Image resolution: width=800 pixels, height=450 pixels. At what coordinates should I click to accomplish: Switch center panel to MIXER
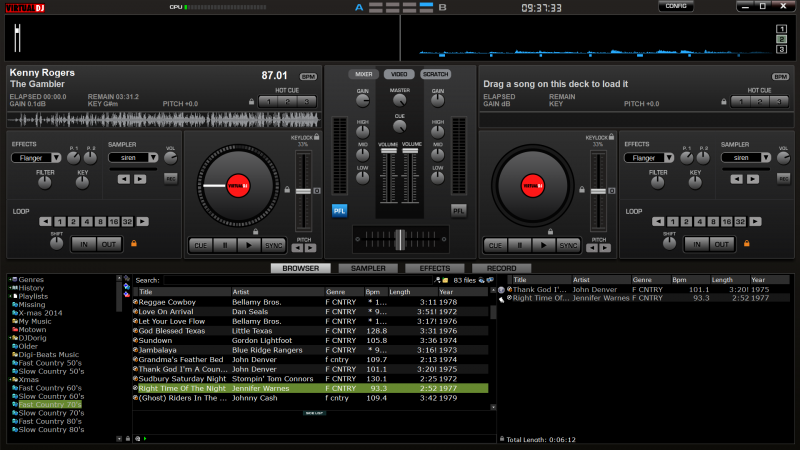click(364, 74)
